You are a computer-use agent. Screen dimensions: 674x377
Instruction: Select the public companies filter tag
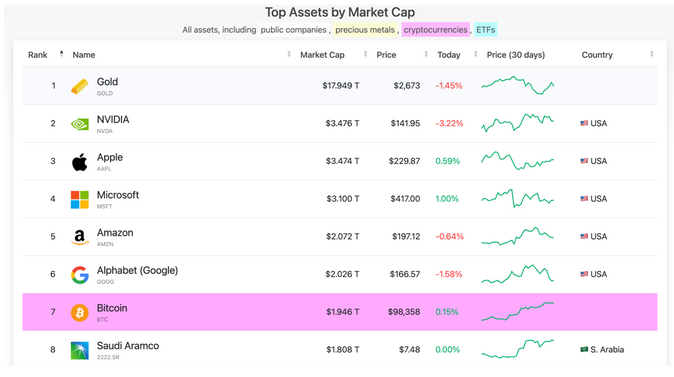pyautogui.click(x=294, y=30)
